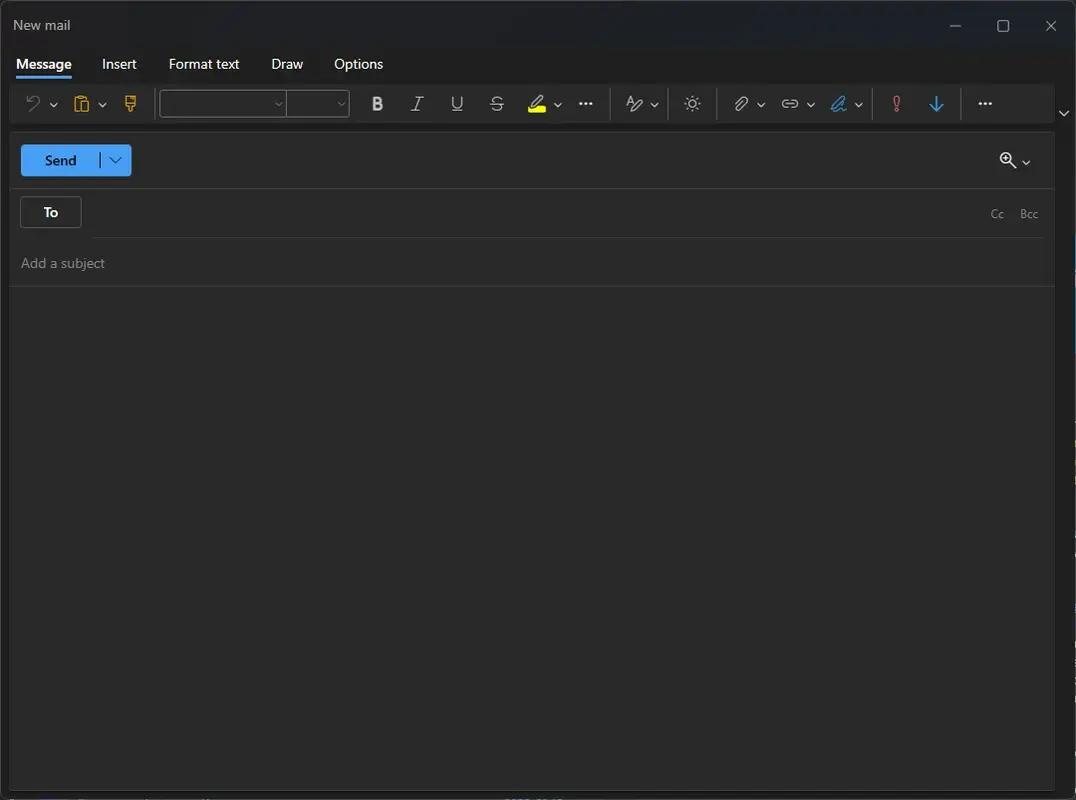Toggle italic formatting
This screenshot has height=800, width=1076.
[417, 103]
